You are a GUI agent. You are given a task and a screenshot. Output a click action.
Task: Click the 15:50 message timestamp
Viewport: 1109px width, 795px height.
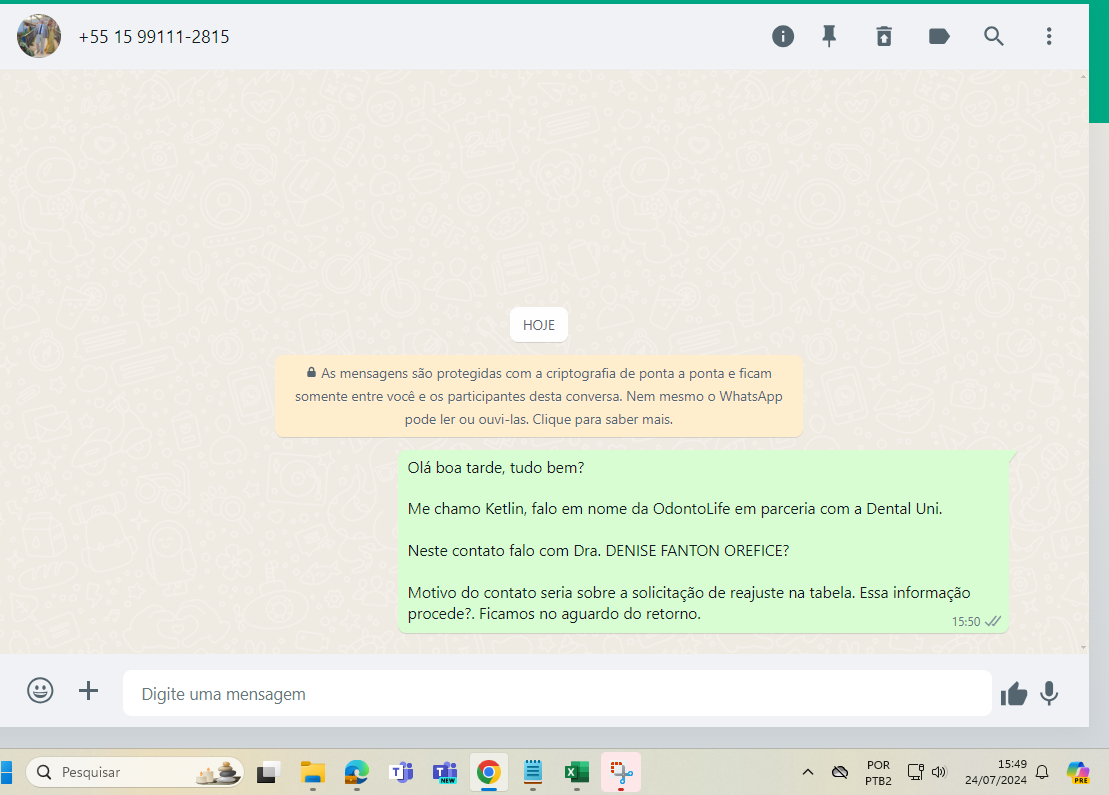[x=965, y=622]
